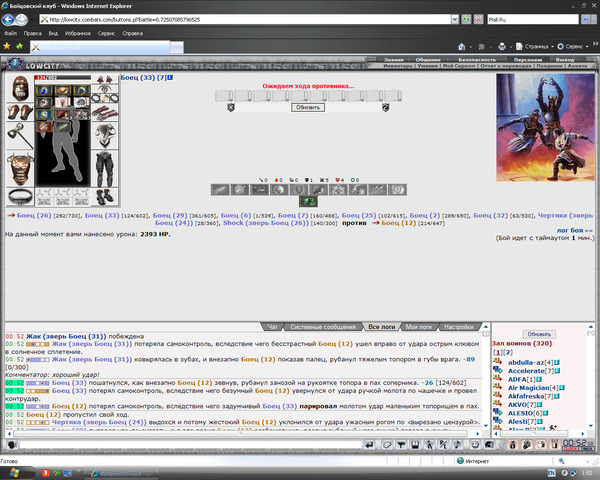Click the battle log horizontal scrollbar
The width and height of the screenshot is (600, 480).
coord(240,433)
